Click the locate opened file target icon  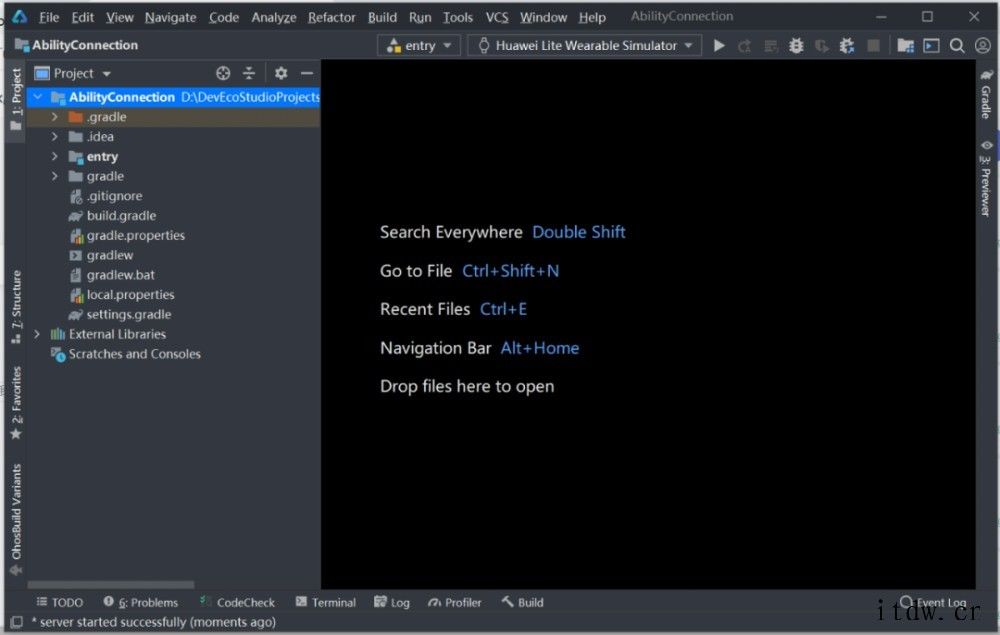(223, 73)
